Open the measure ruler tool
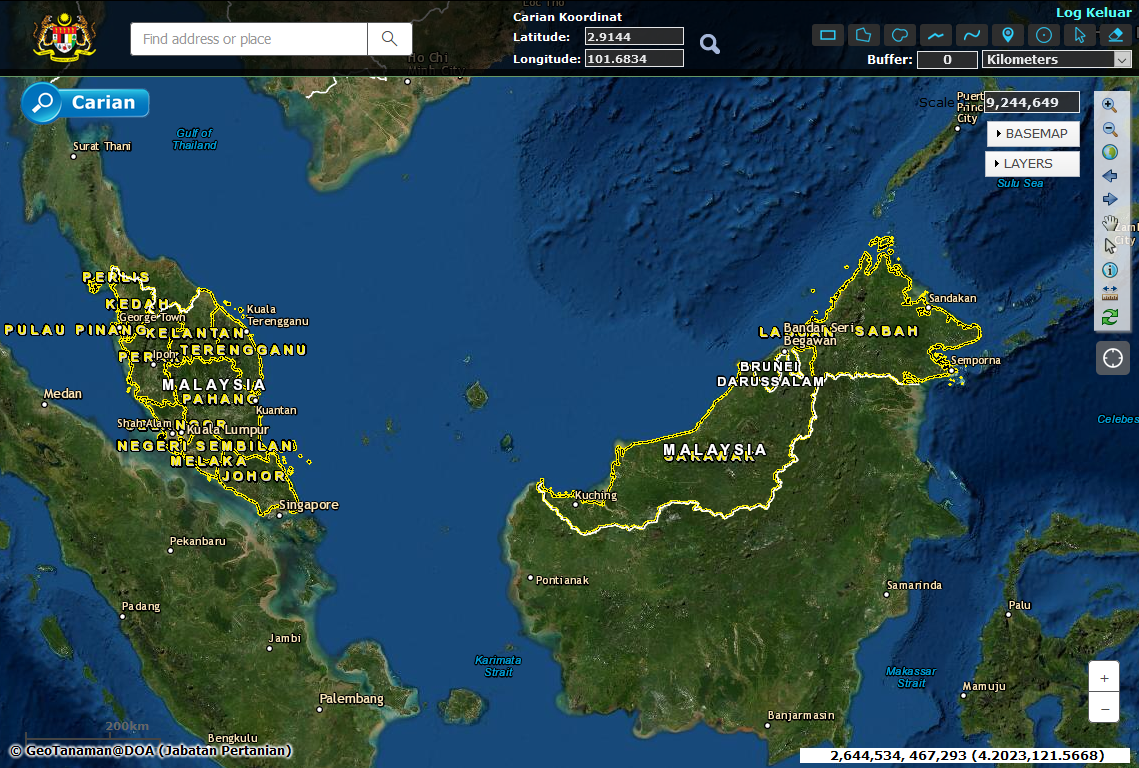This screenshot has width=1139, height=768. (1109, 293)
